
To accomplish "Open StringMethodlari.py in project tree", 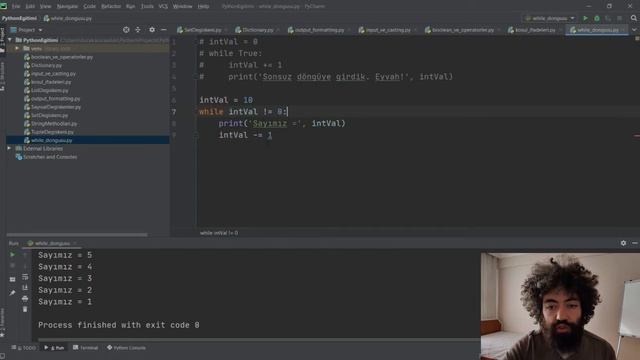I will (x=54, y=124).
